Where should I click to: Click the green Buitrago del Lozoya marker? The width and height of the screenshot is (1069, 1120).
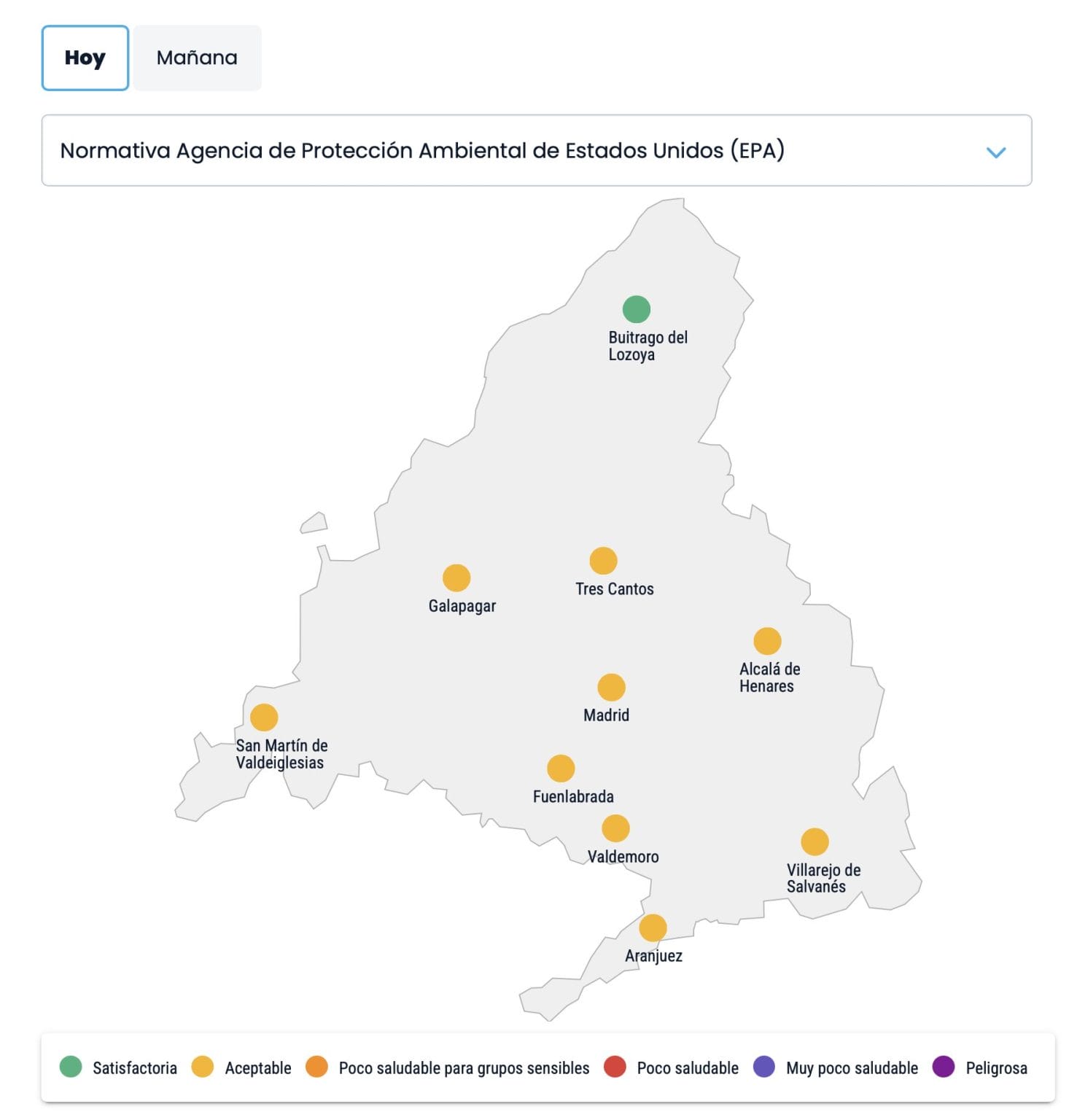(636, 309)
